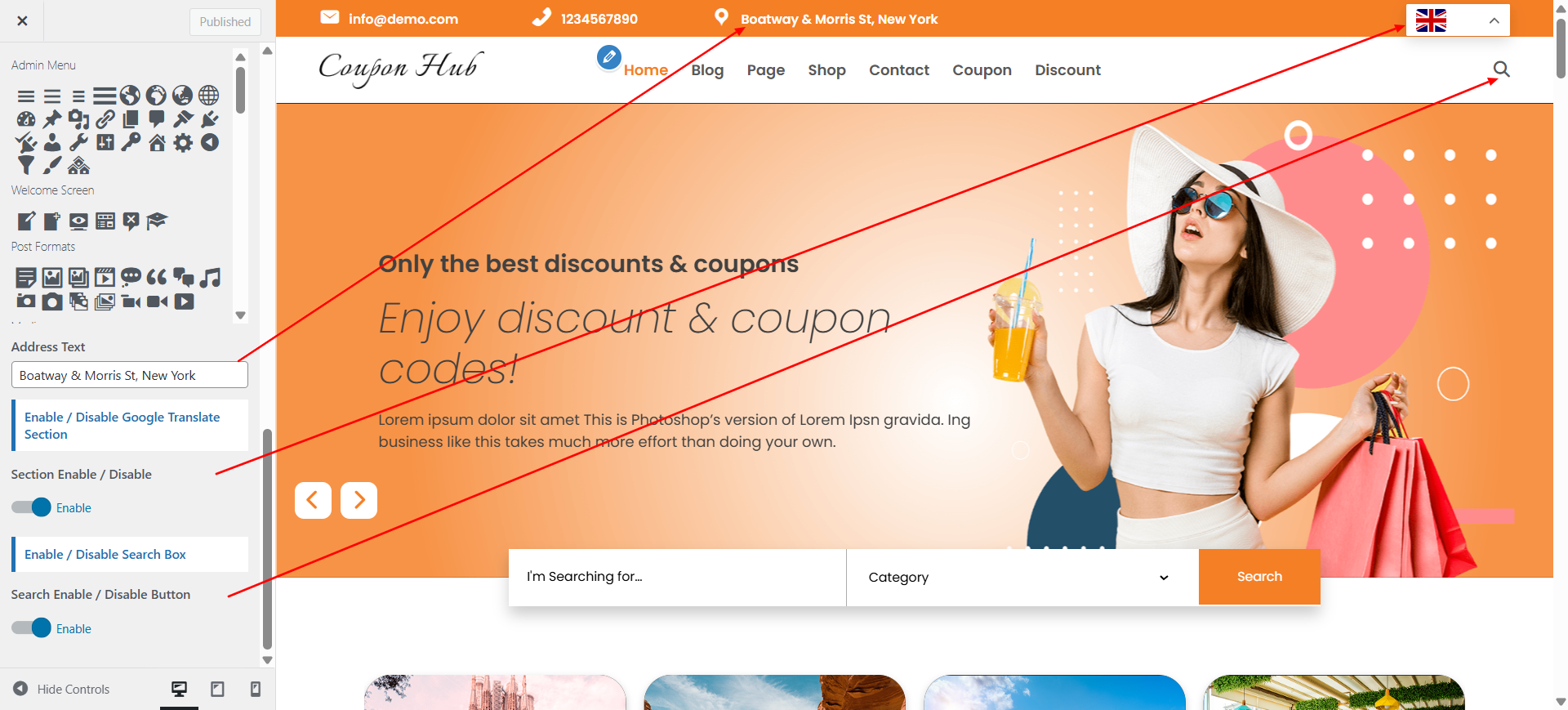The height and width of the screenshot is (710, 1568).
Task: Switch preview to tablet device mode
Action: pos(217,689)
